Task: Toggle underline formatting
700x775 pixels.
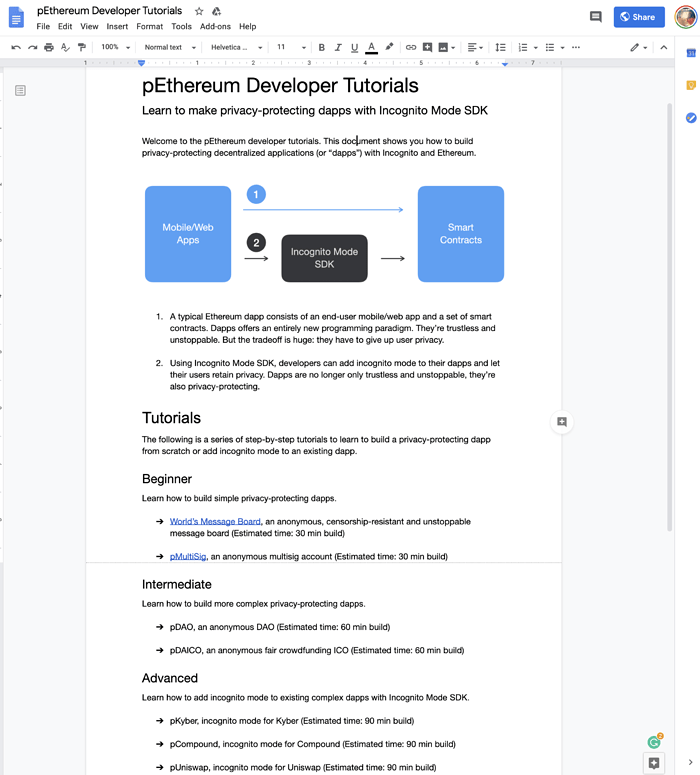Action: pyautogui.click(x=354, y=47)
